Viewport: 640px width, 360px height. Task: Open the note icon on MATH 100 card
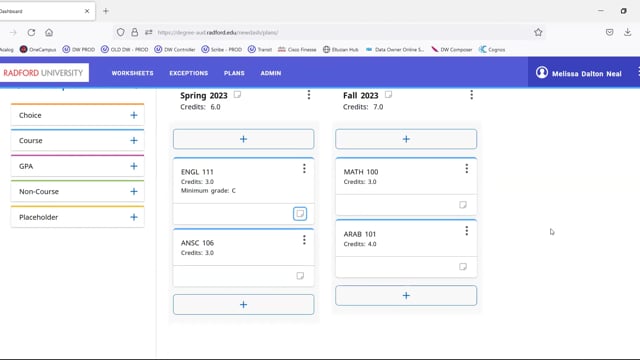(463, 205)
